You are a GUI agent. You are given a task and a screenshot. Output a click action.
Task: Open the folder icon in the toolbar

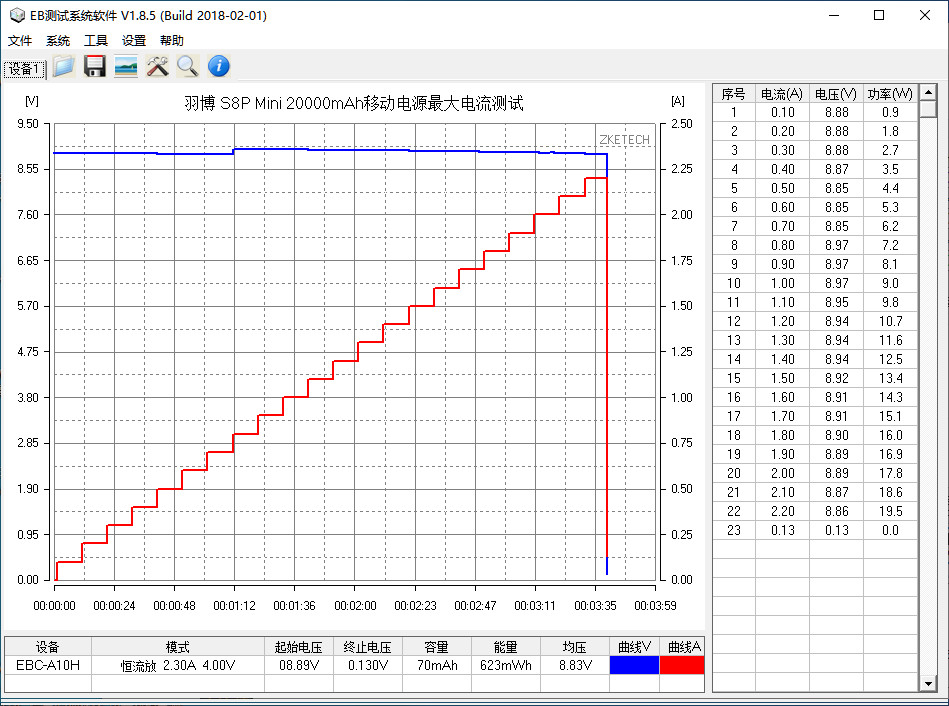click(64, 66)
